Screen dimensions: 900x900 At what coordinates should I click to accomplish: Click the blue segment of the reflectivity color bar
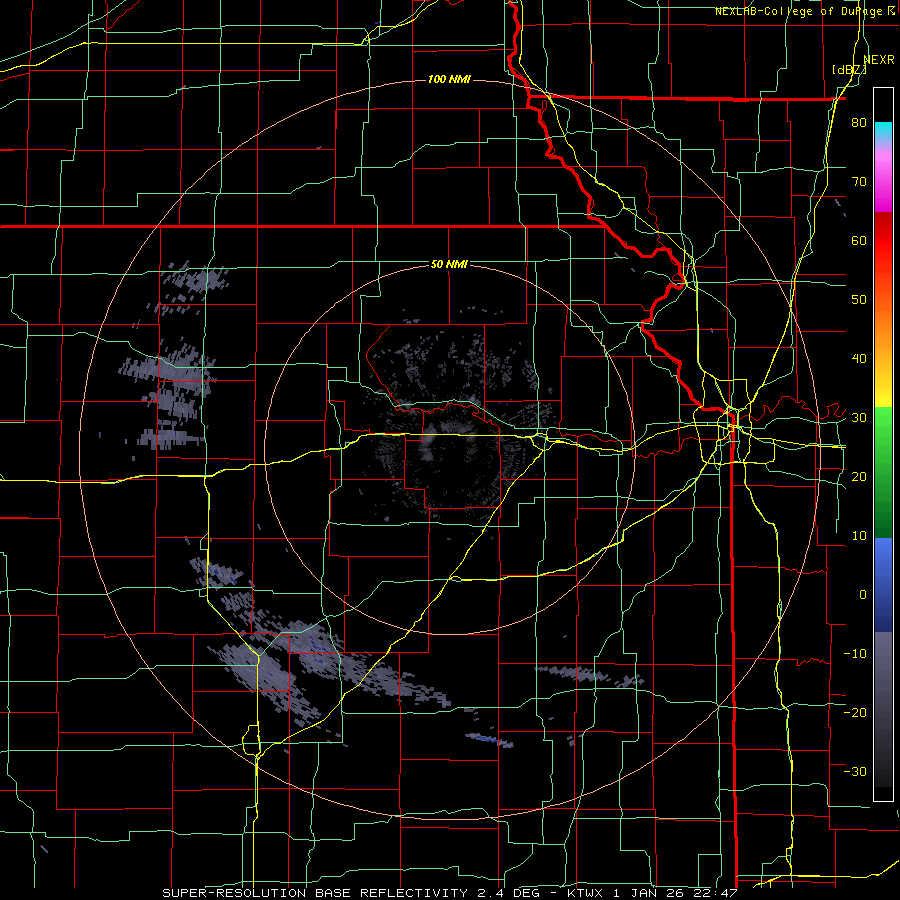click(x=883, y=584)
